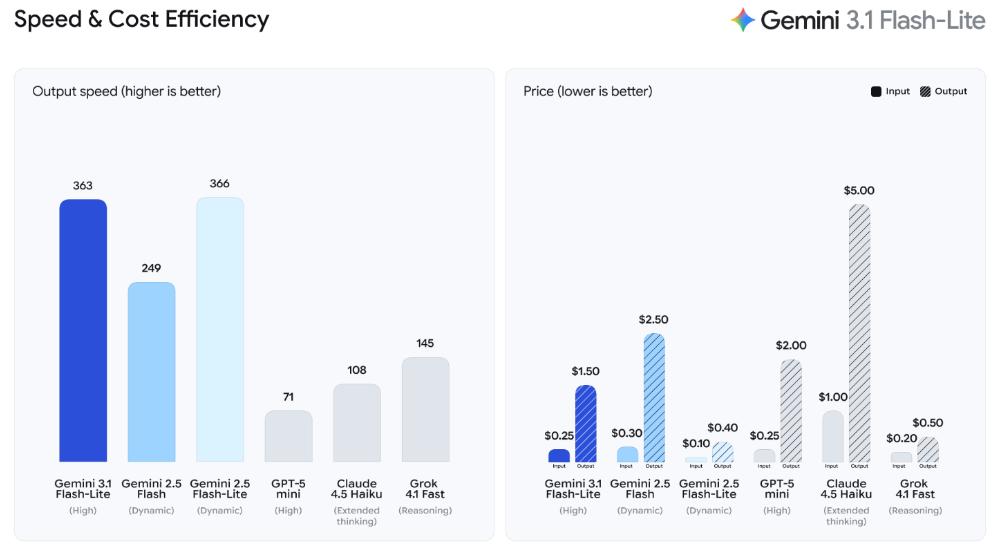Select the Grok 4.1 Fast speed bar
Image resolution: width=1000 pixels, height=557 pixels.
[x=425, y=410]
